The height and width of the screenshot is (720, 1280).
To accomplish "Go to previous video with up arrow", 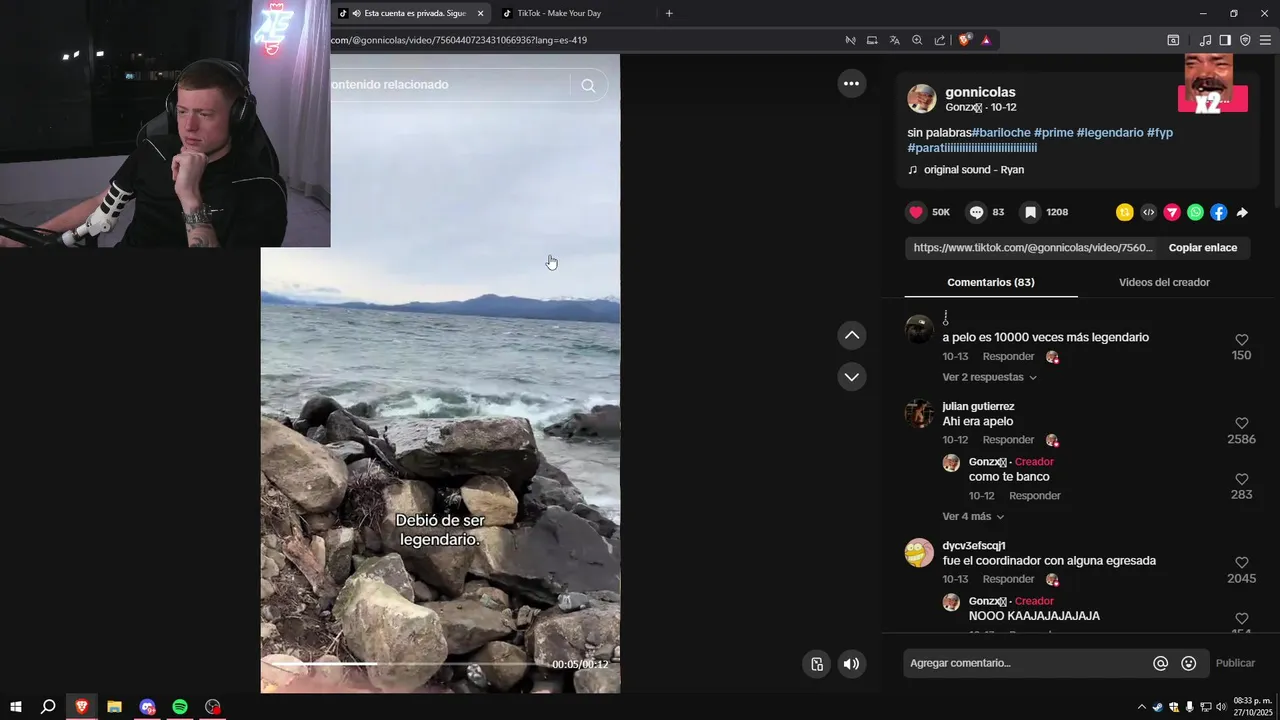I will (x=852, y=335).
